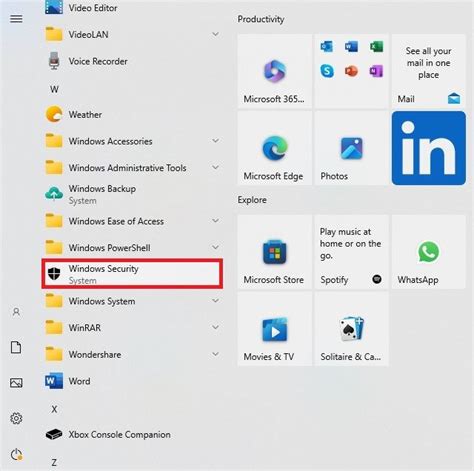Click the X letter section header
The image size is (474, 471).
[54, 409]
